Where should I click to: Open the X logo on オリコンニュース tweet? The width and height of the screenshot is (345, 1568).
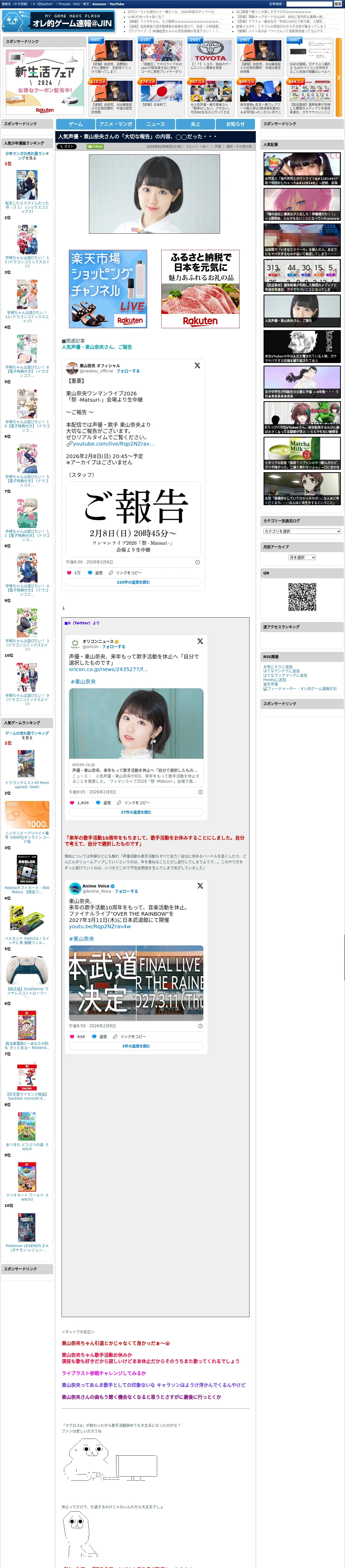200,642
